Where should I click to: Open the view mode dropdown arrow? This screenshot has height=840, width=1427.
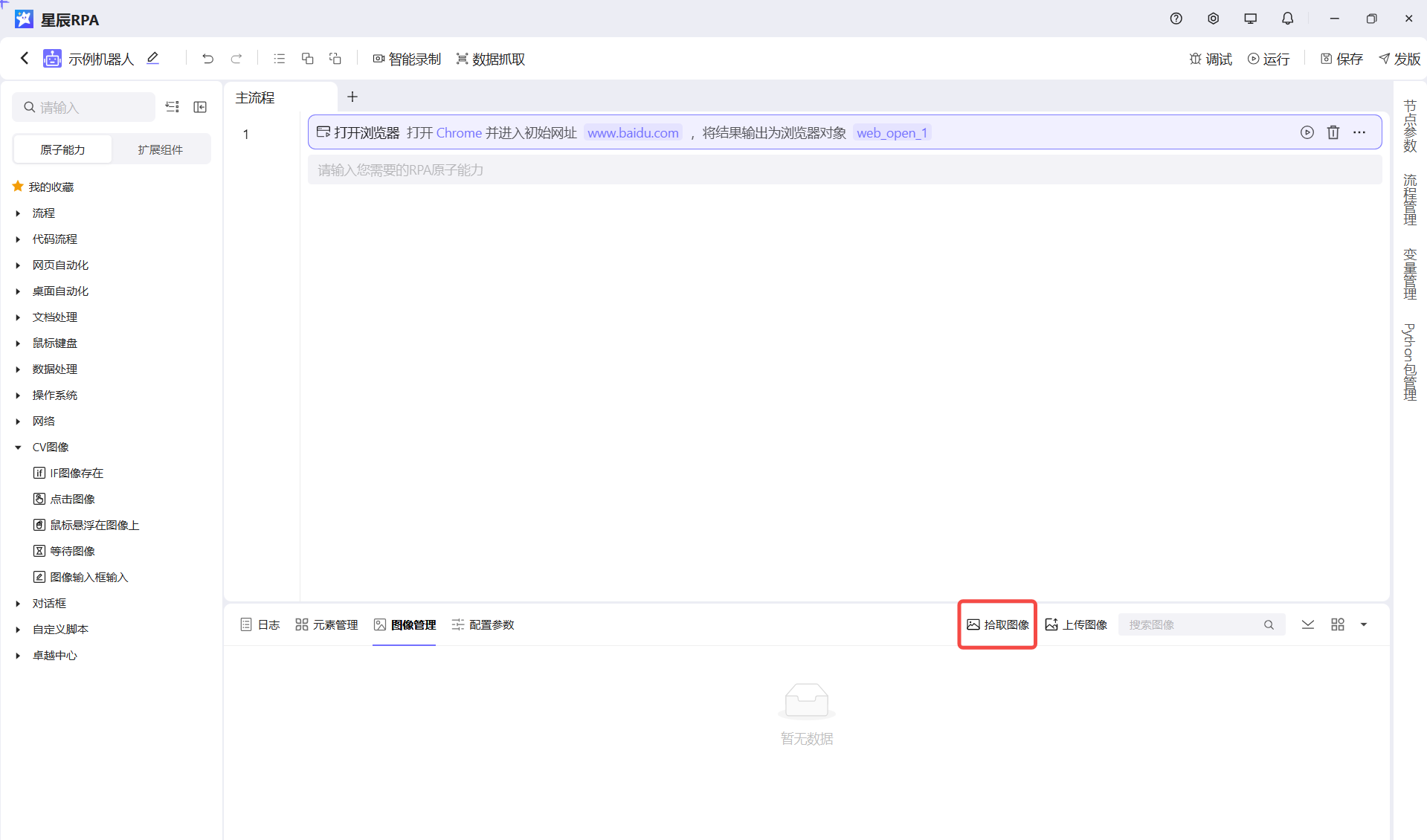1363,624
